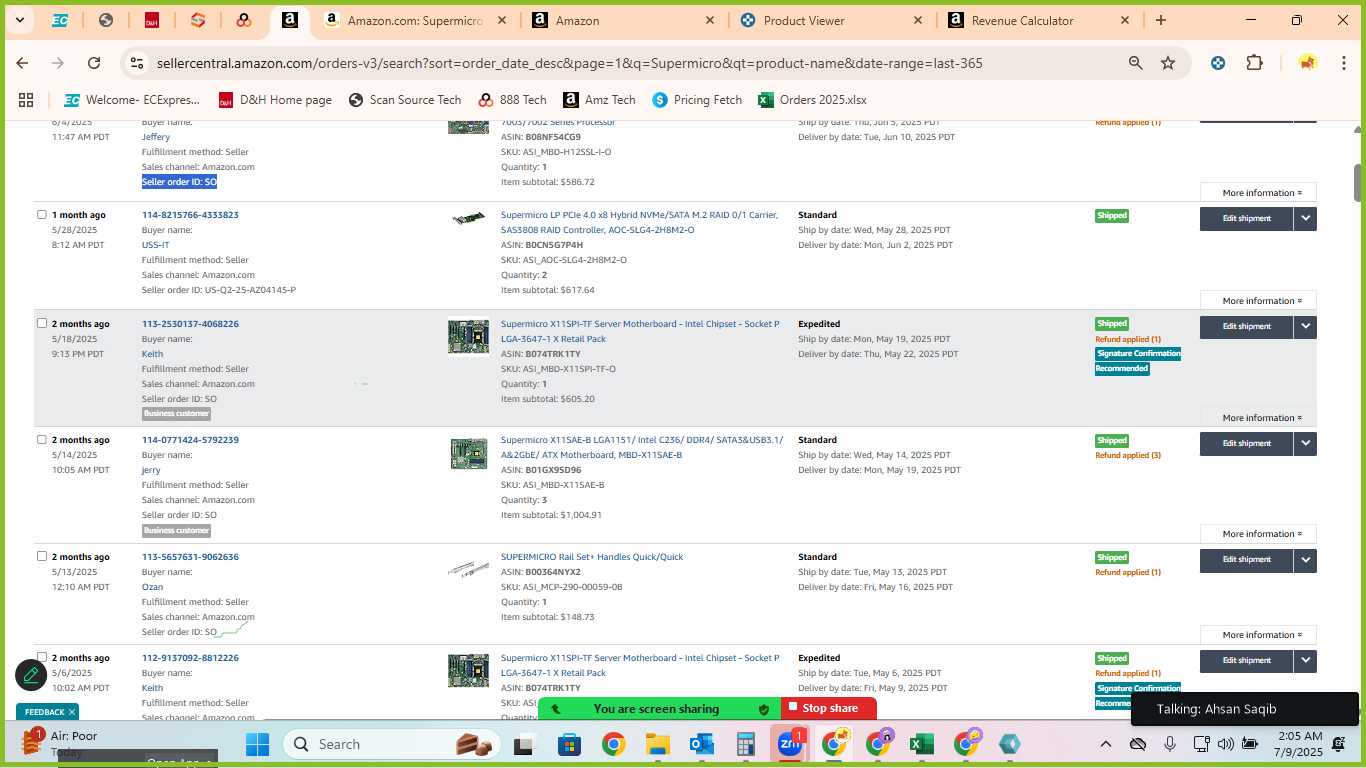Open the D&H Home page bookmark

click(275, 100)
